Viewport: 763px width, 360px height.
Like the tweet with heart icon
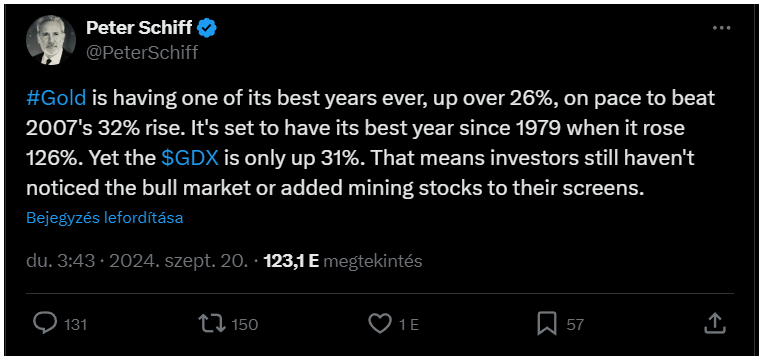tap(380, 324)
